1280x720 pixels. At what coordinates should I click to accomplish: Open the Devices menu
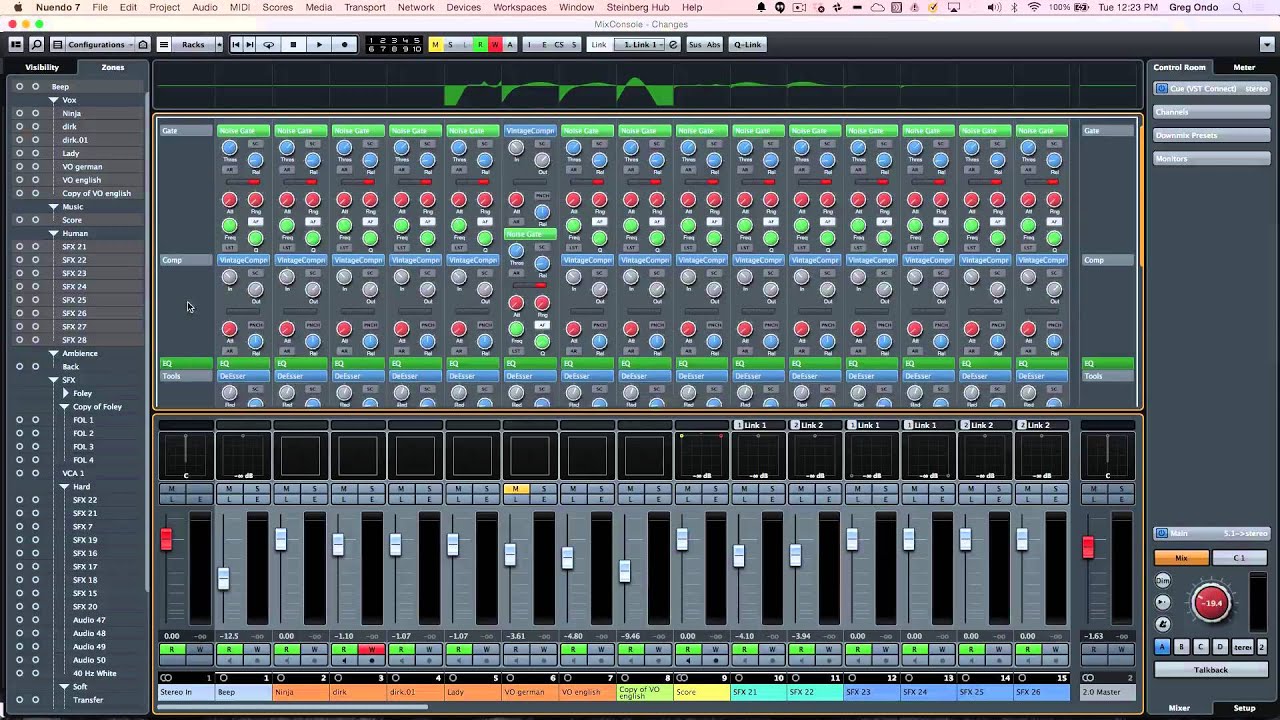463,7
